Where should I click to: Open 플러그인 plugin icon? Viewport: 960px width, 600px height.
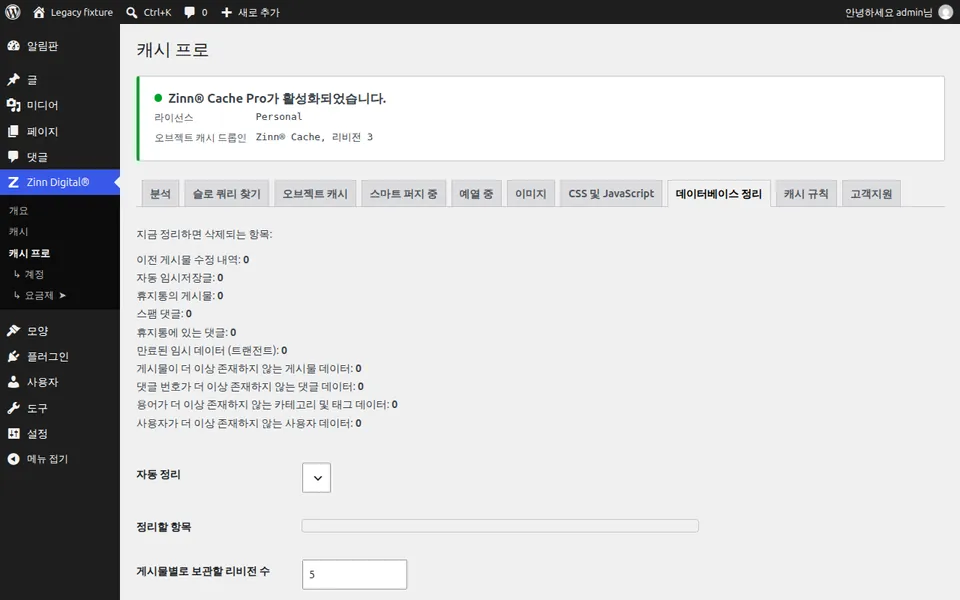pyautogui.click(x=13, y=356)
